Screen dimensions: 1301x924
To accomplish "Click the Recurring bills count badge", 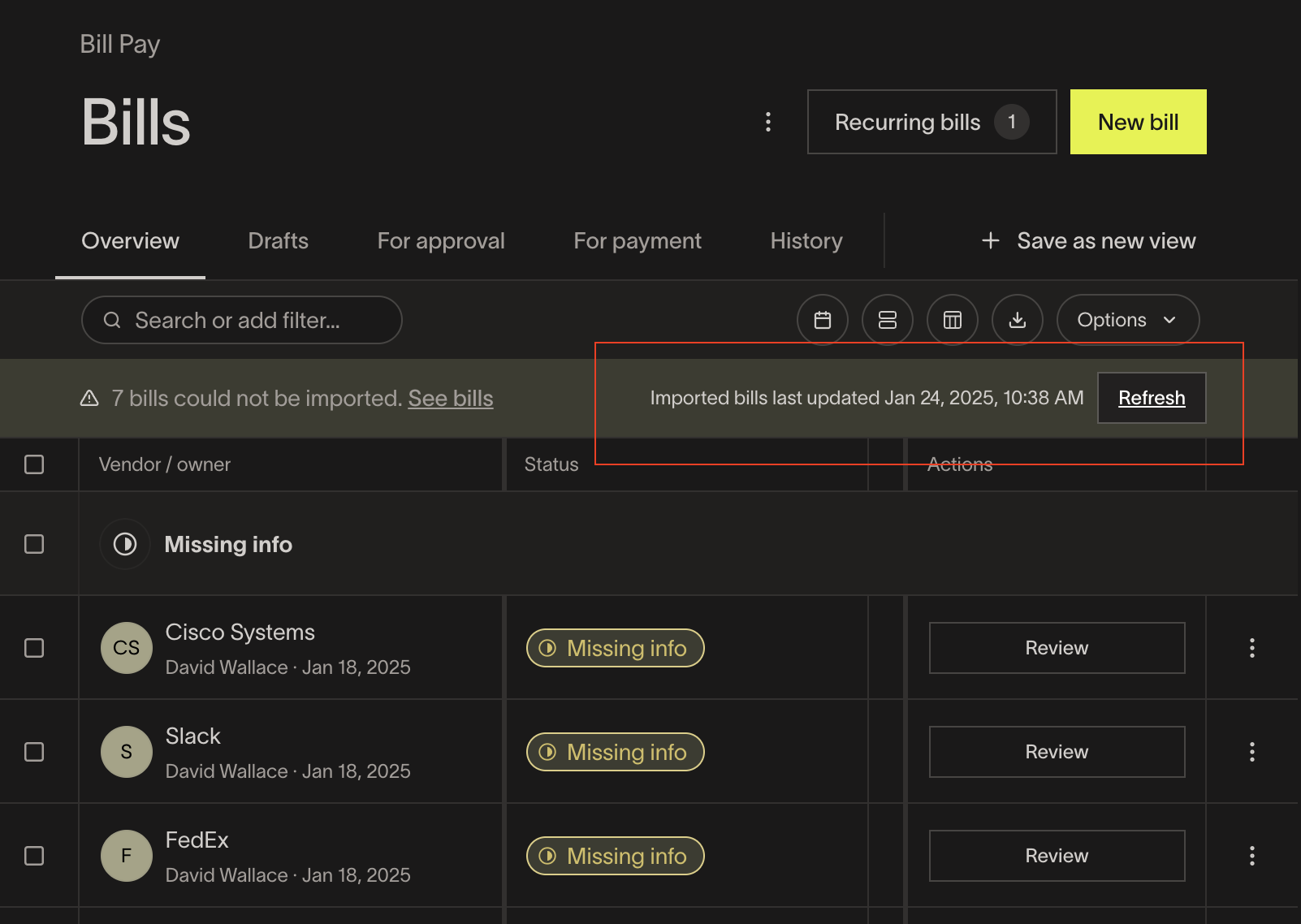I will [x=1012, y=122].
